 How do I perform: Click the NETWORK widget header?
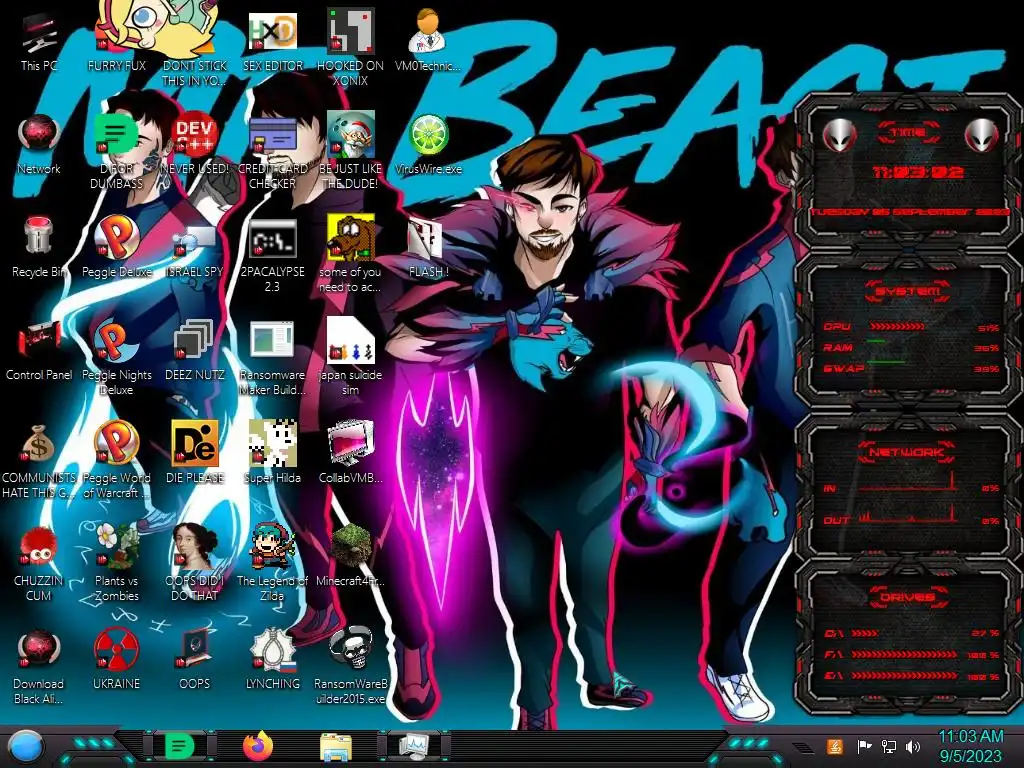(907, 451)
